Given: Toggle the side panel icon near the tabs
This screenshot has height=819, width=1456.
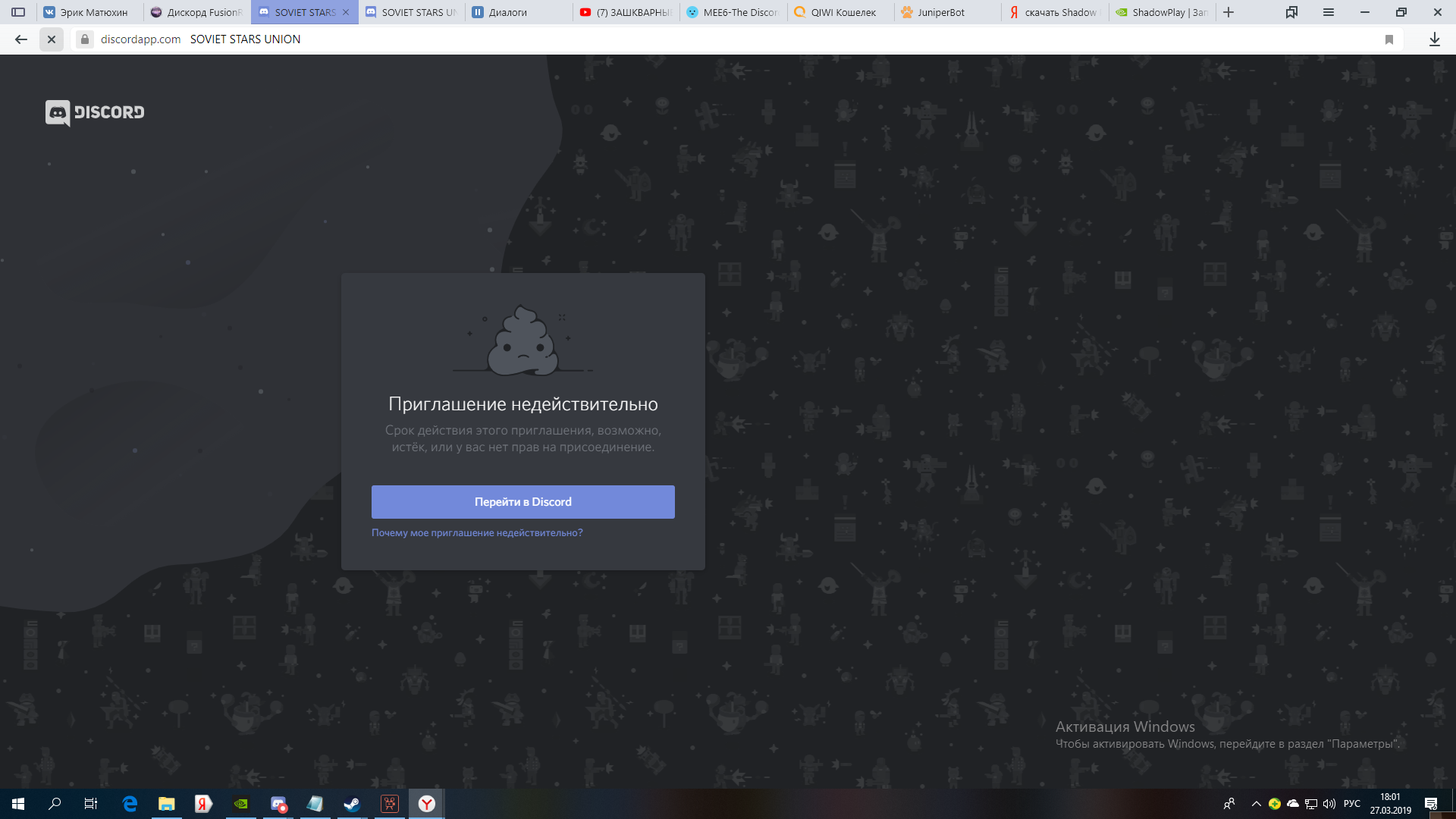Looking at the screenshot, I should [x=18, y=12].
